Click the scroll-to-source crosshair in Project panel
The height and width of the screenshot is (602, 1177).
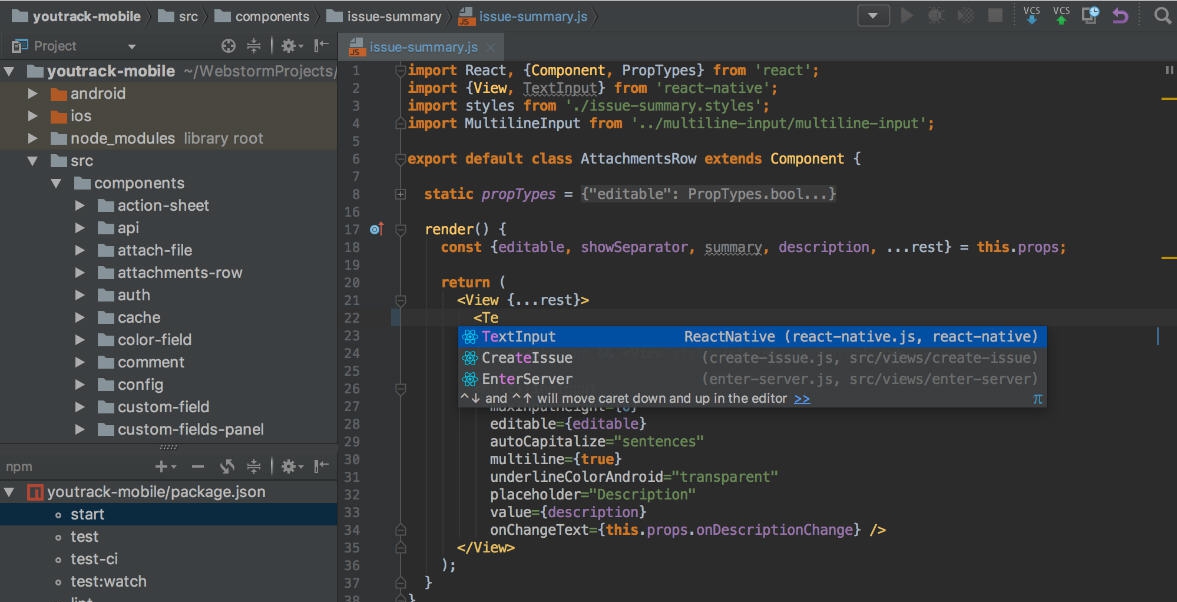(228, 44)
